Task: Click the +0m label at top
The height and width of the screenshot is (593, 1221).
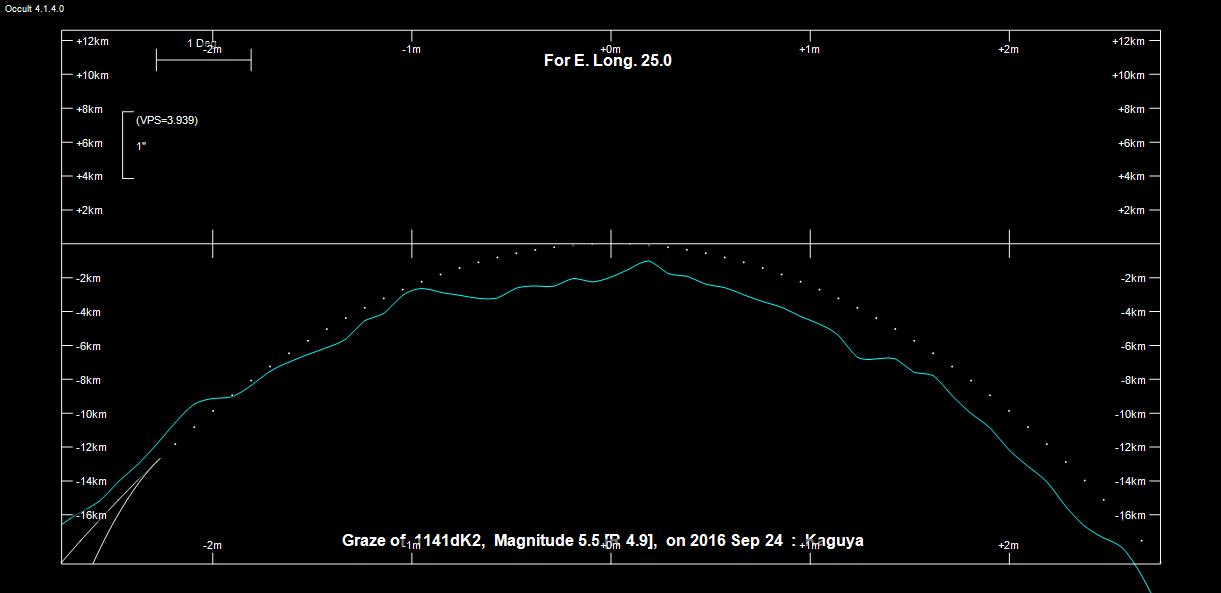Action: [x=610, y=49]
